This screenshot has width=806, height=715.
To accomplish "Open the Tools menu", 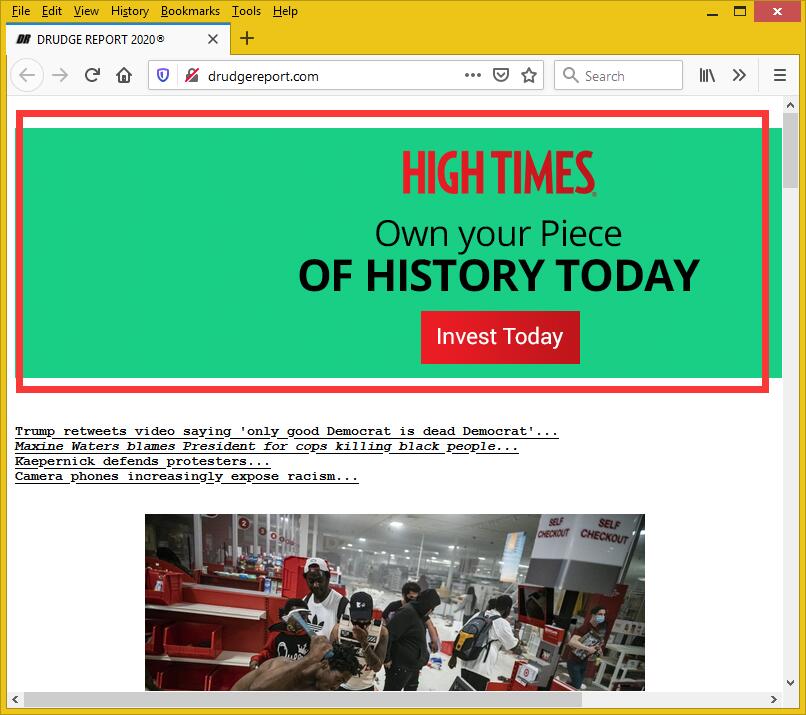I will [246, 11].
